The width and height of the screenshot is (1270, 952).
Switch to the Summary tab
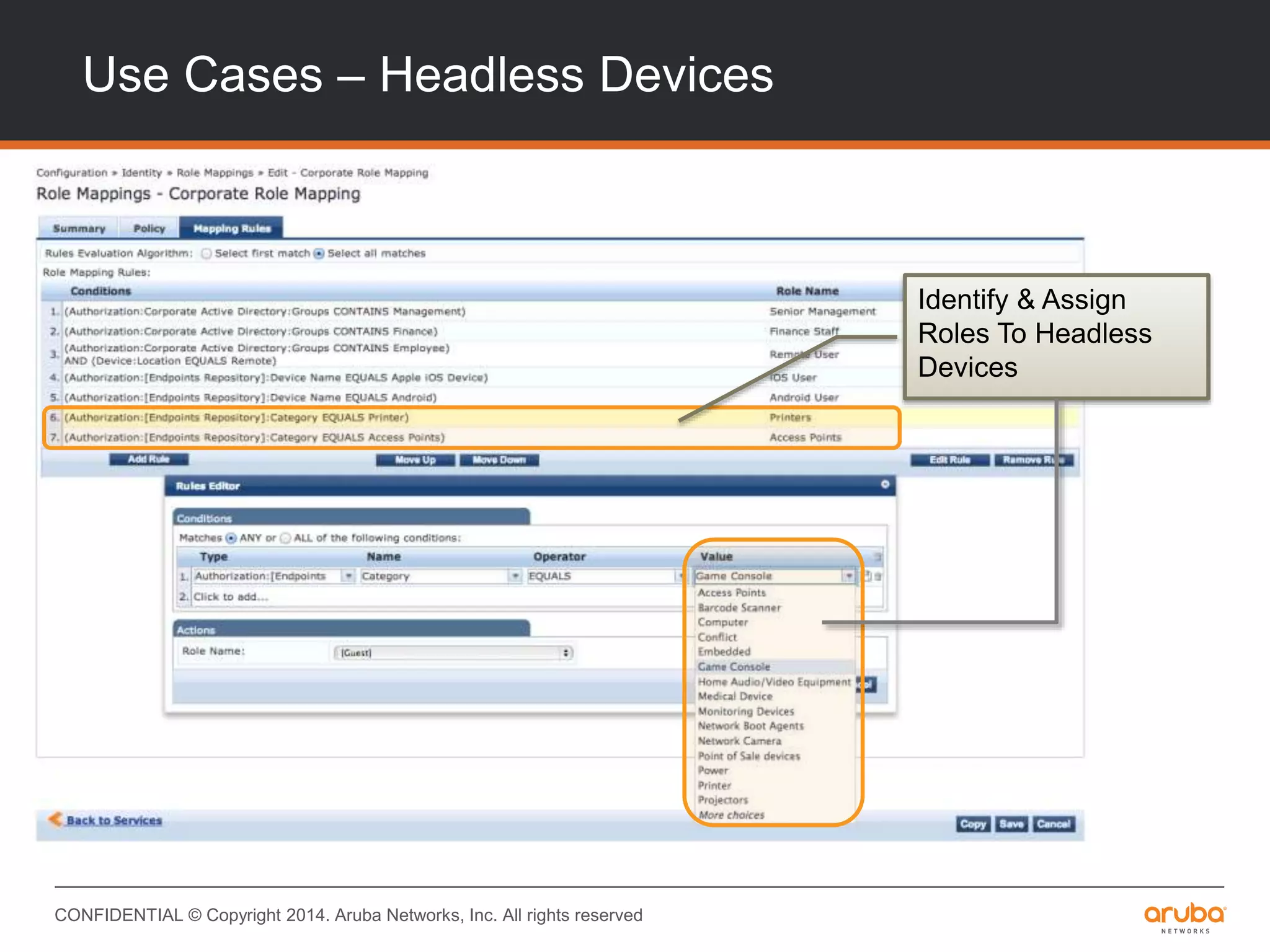pos(79,228)
